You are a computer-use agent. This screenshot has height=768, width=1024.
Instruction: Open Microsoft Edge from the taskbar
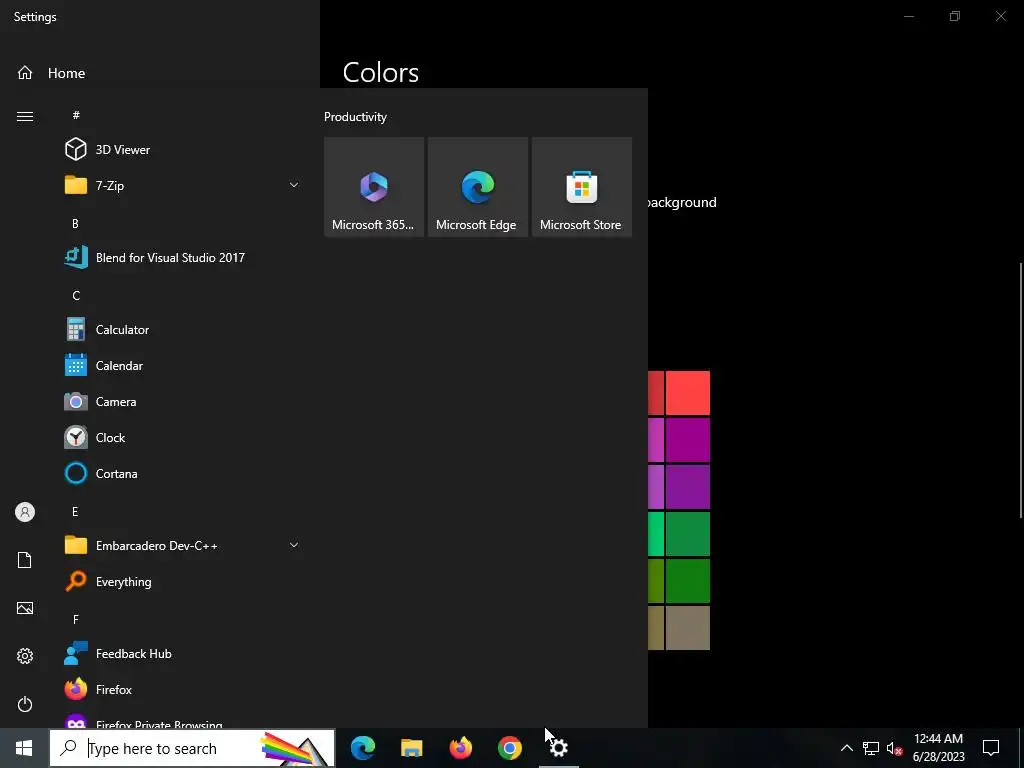pos(363,748)
